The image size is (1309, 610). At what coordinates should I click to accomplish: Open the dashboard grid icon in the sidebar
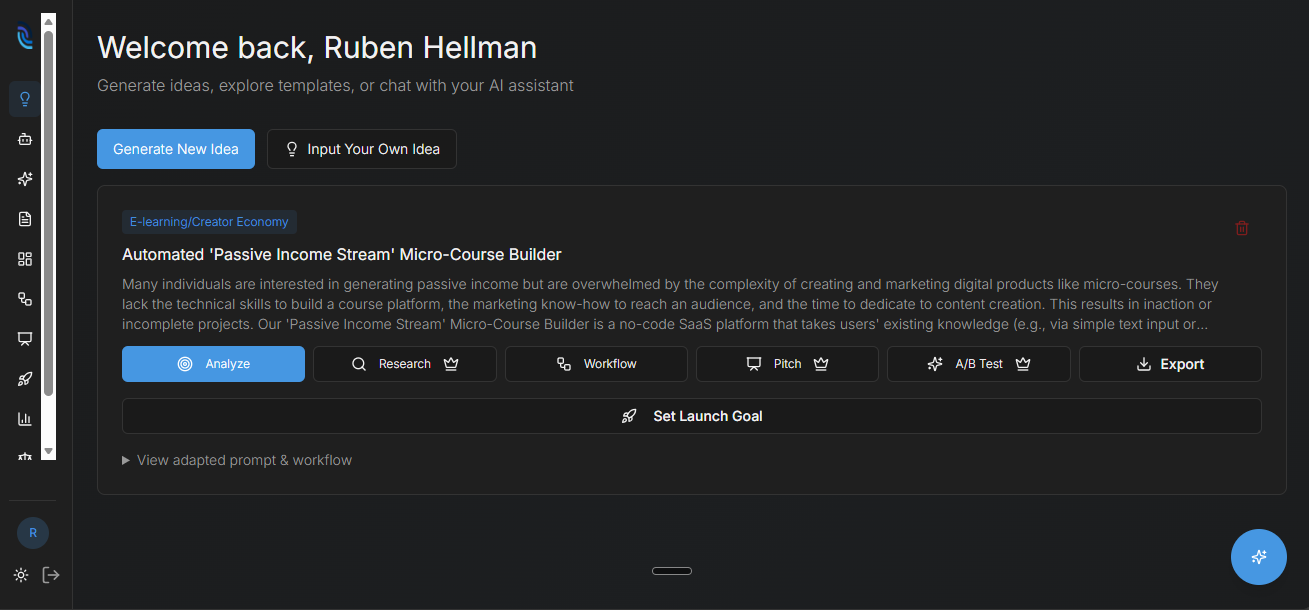tap(24, 258)
